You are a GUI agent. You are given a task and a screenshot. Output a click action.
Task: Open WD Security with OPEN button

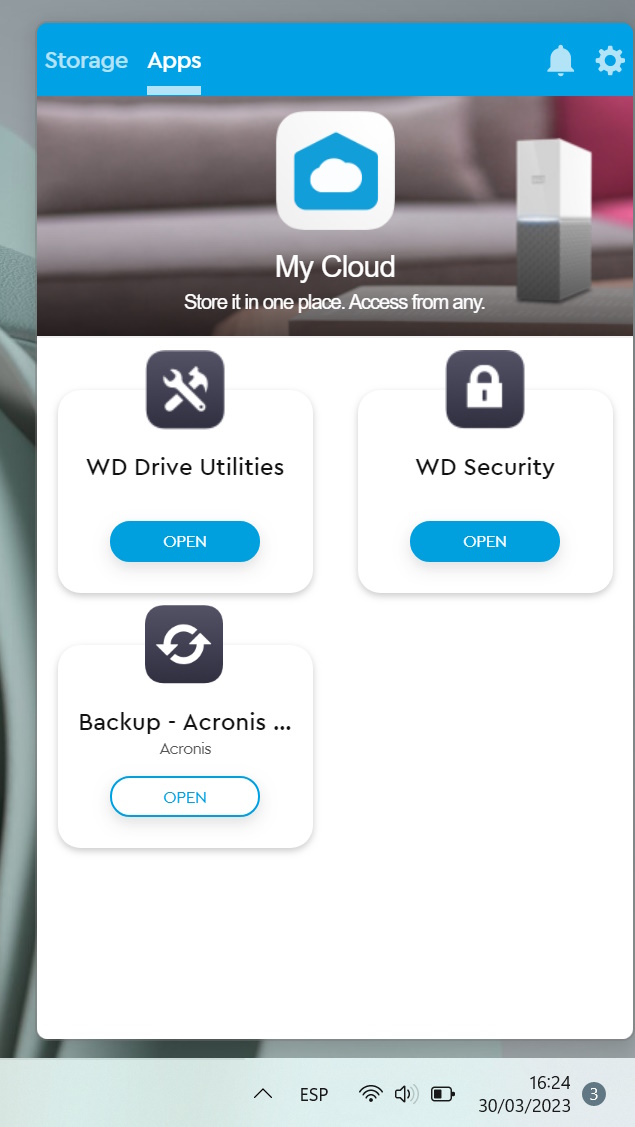(485, 541)
